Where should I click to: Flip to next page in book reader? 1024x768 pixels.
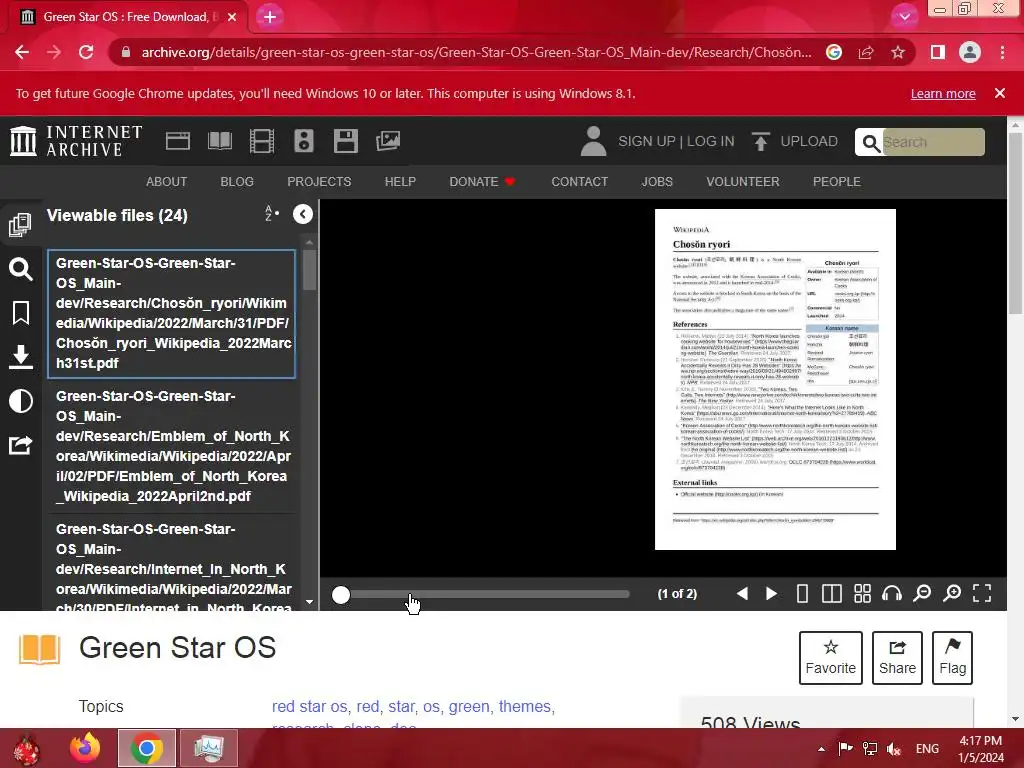[771, 594]
